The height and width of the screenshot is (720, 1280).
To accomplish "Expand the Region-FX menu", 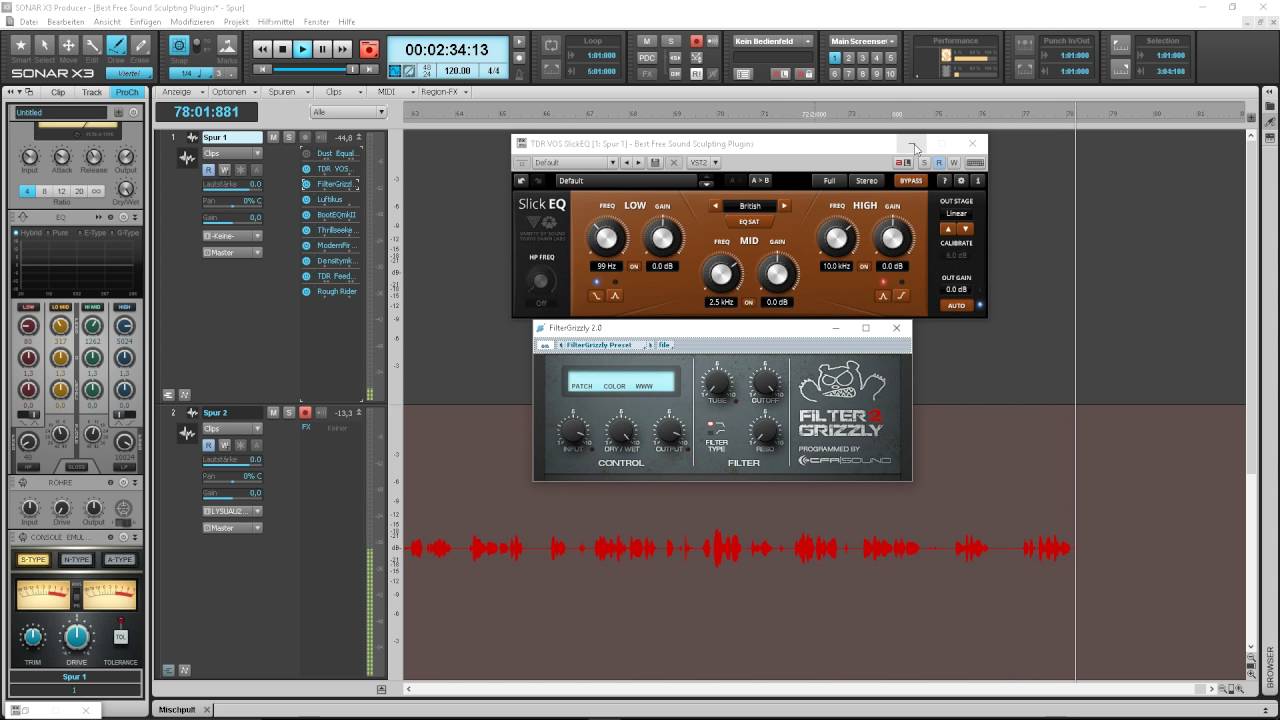I will click(x=443, y=92).
